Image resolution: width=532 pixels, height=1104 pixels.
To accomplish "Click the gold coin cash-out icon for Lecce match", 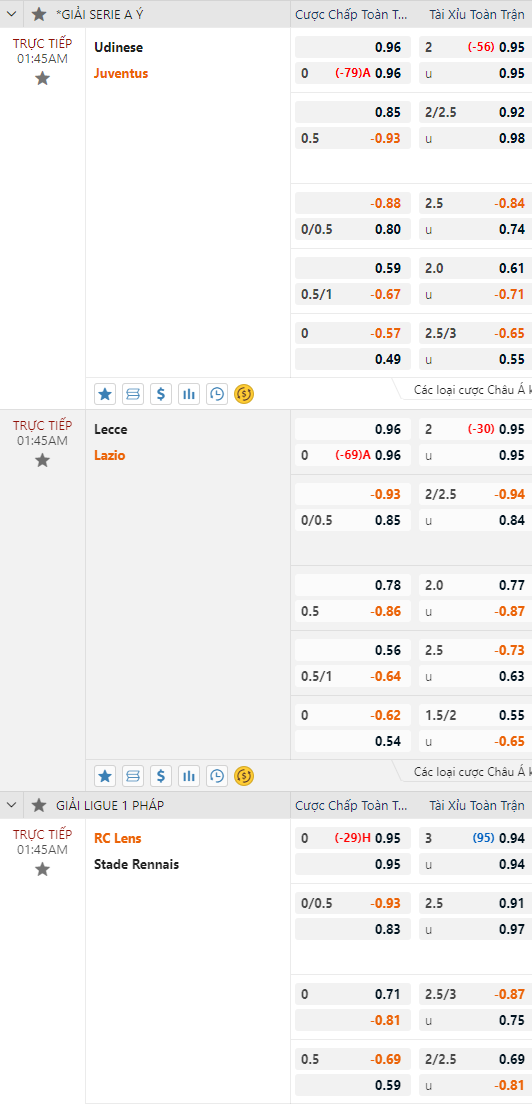I will coord(244,776).
